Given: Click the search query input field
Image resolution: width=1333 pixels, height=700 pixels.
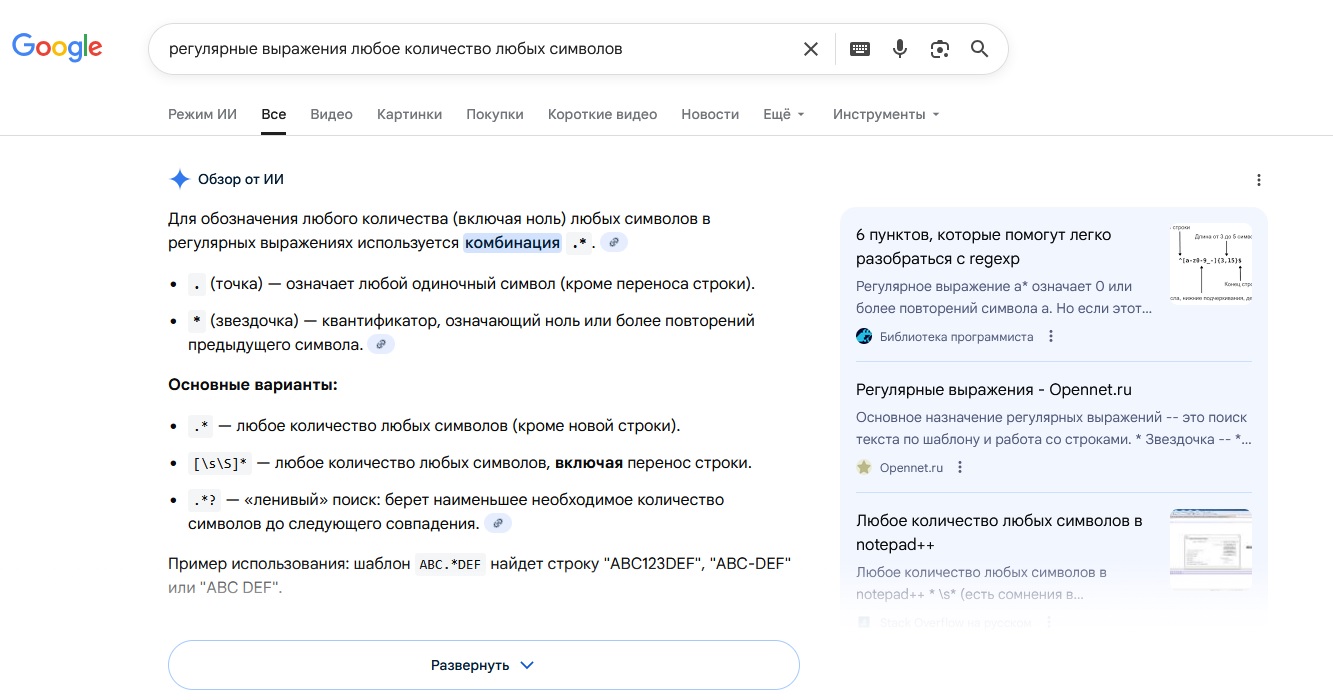Looking at the screenshot, I should click(470, 49).
